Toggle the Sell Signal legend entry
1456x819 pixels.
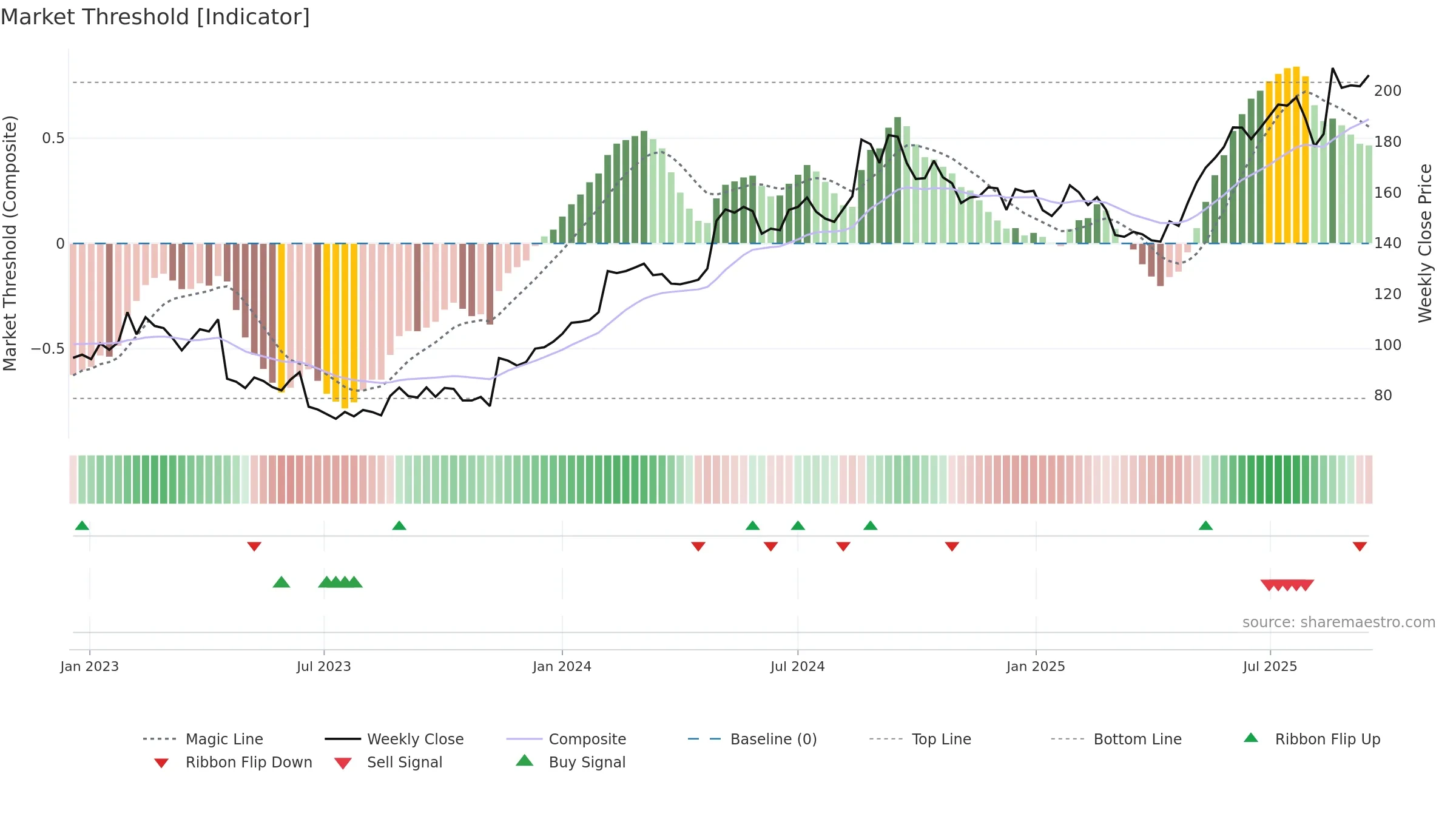click(388, 762)
